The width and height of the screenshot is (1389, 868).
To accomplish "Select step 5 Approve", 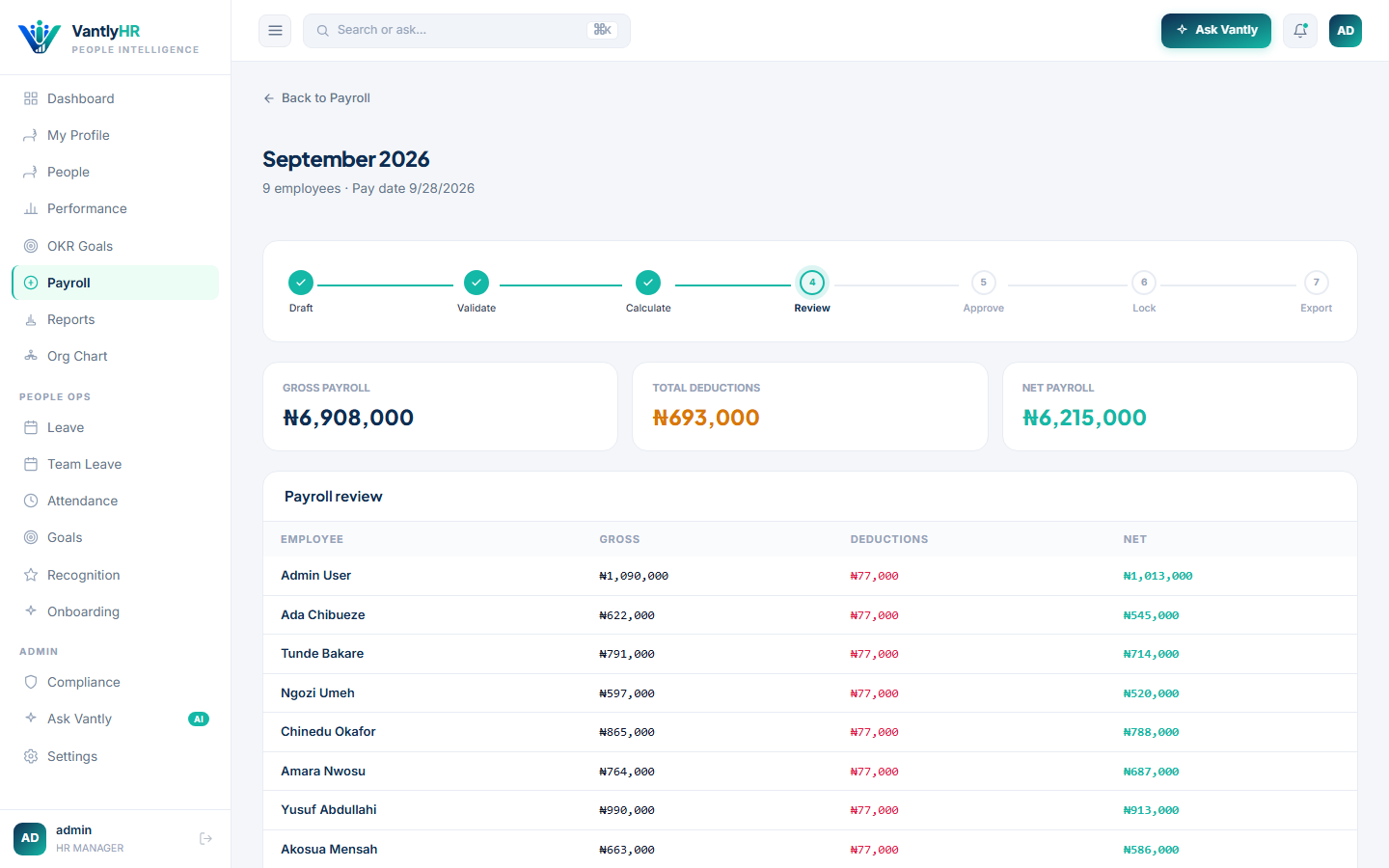I will pos(984,283).
